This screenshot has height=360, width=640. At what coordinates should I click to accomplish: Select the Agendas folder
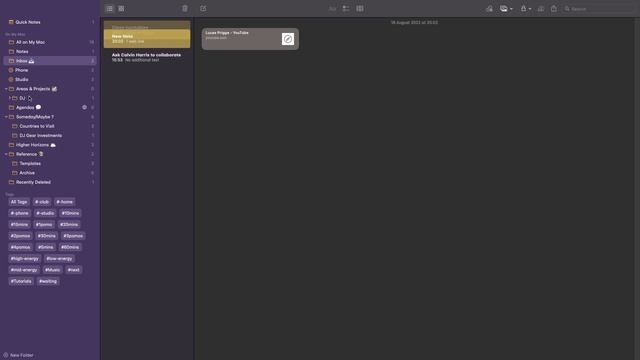pyautogui.click(x=50, y=107)
